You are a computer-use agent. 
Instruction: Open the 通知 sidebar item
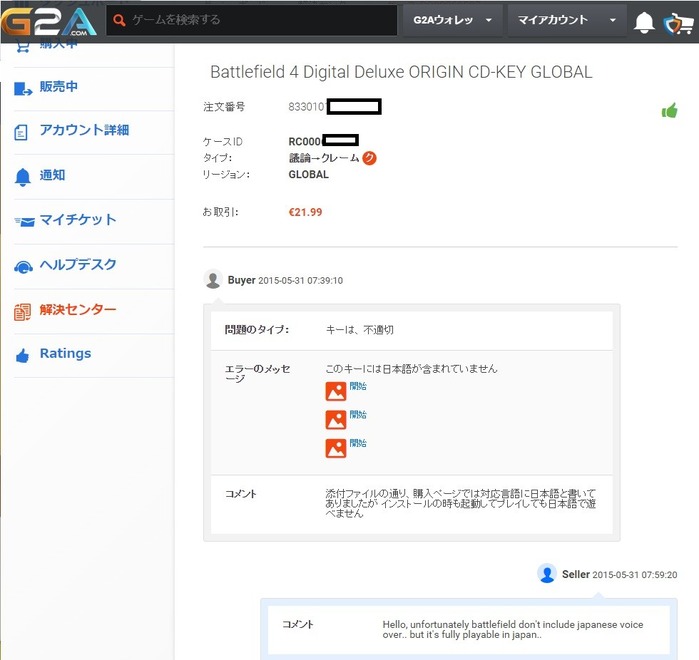point(52,175)
